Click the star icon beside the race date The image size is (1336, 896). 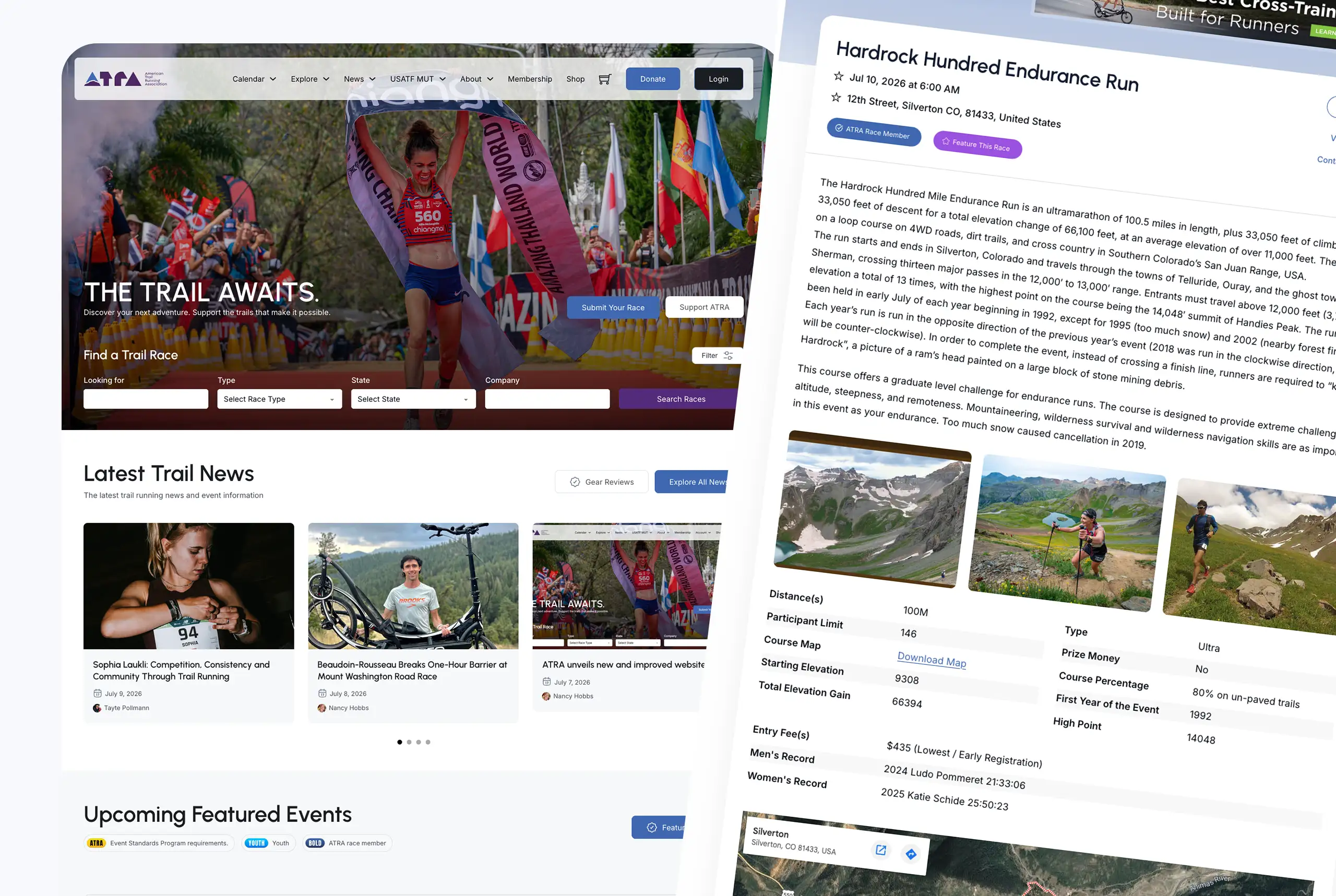(x=838, y=76)
